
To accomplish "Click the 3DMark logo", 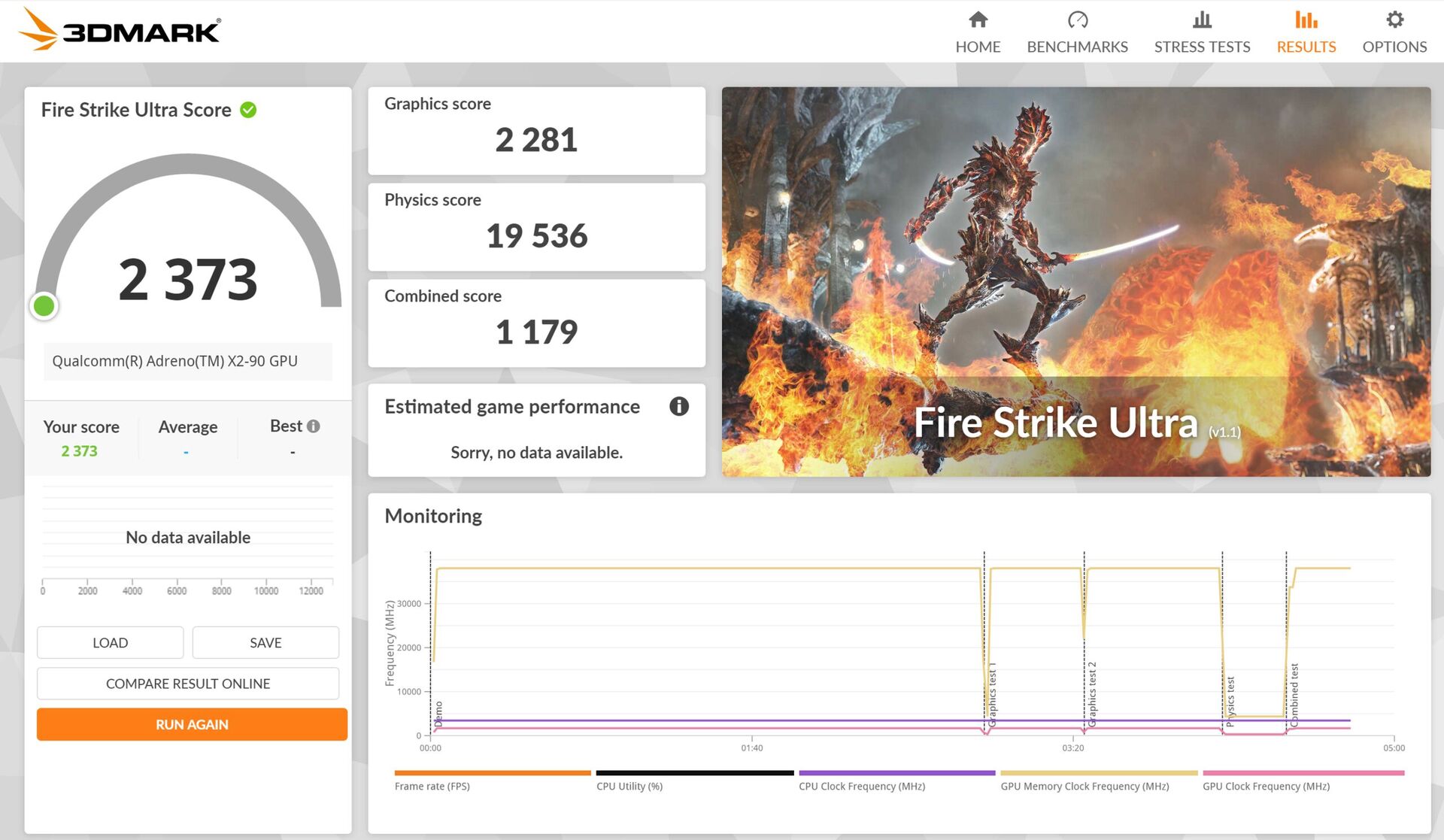I will click(120, 30).
